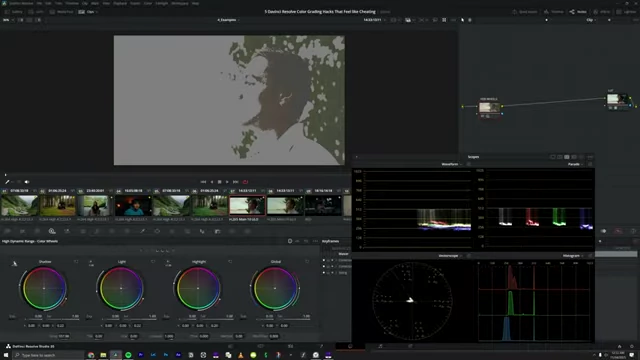Select clip 09 dark thumbnail

[x=323, y=205]
